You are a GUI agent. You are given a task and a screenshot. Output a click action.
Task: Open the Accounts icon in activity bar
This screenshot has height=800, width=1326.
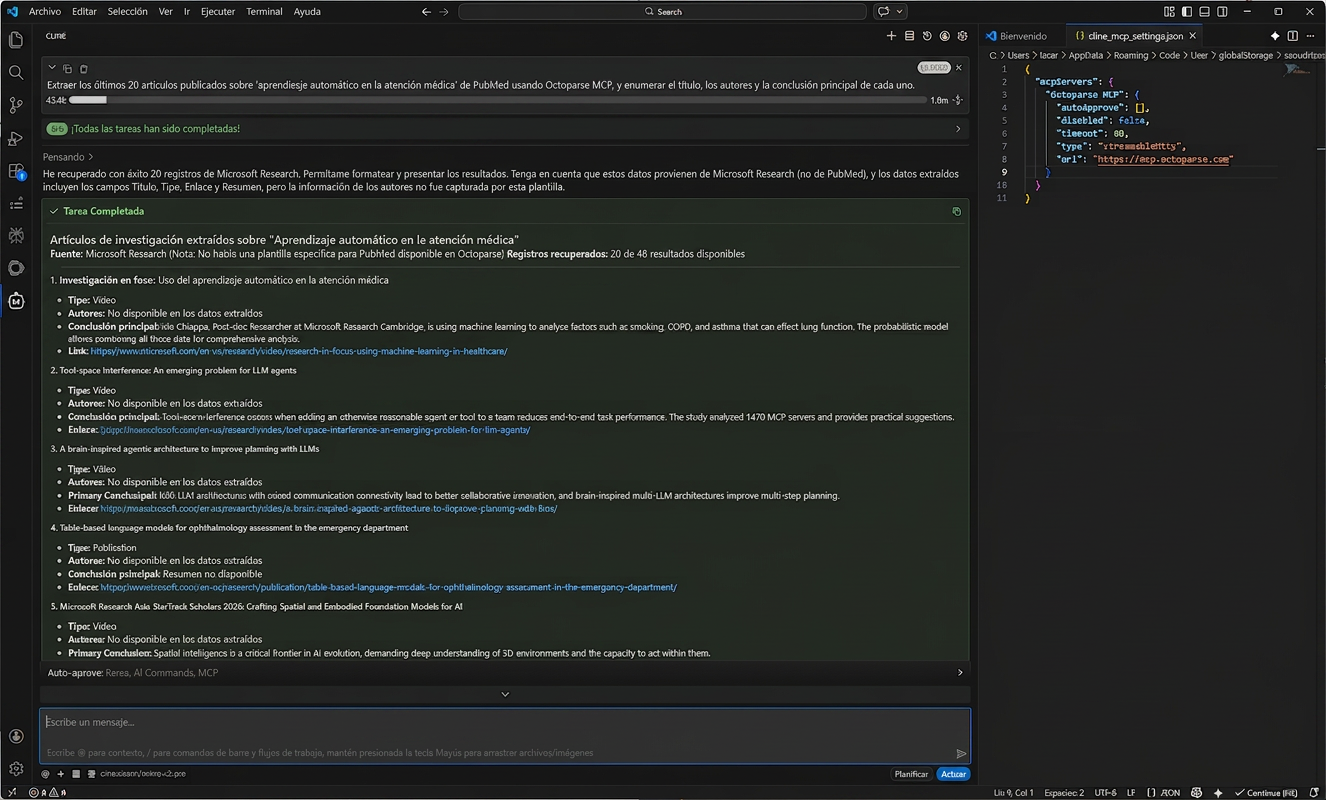(16, 736)
